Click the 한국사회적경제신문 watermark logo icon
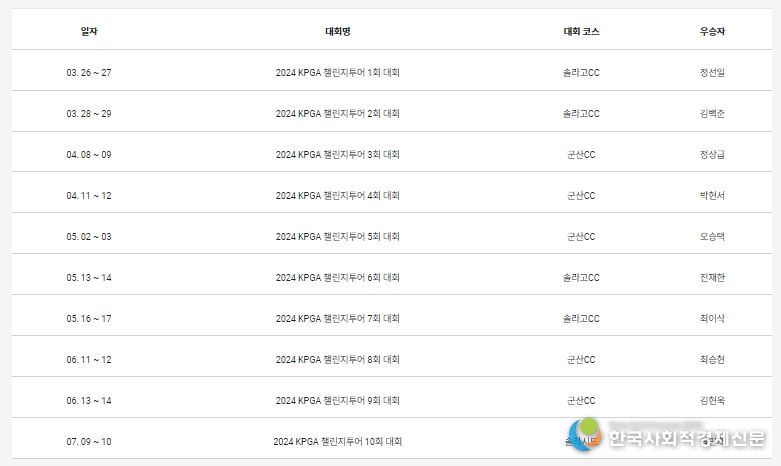 (x=585, y=434)
